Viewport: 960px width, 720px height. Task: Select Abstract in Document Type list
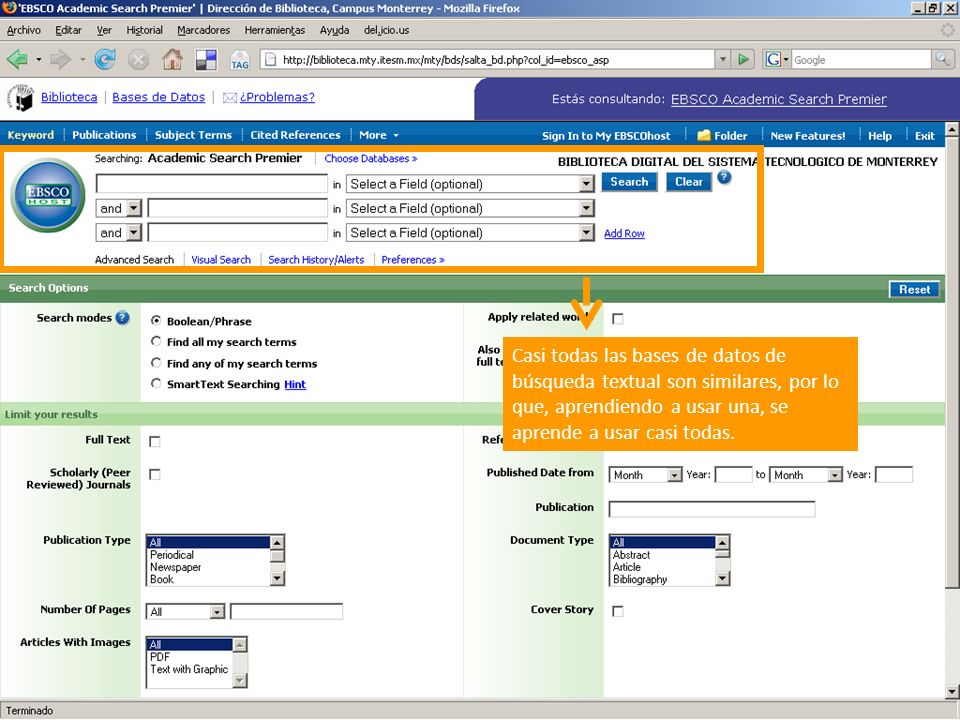[663, 555]
